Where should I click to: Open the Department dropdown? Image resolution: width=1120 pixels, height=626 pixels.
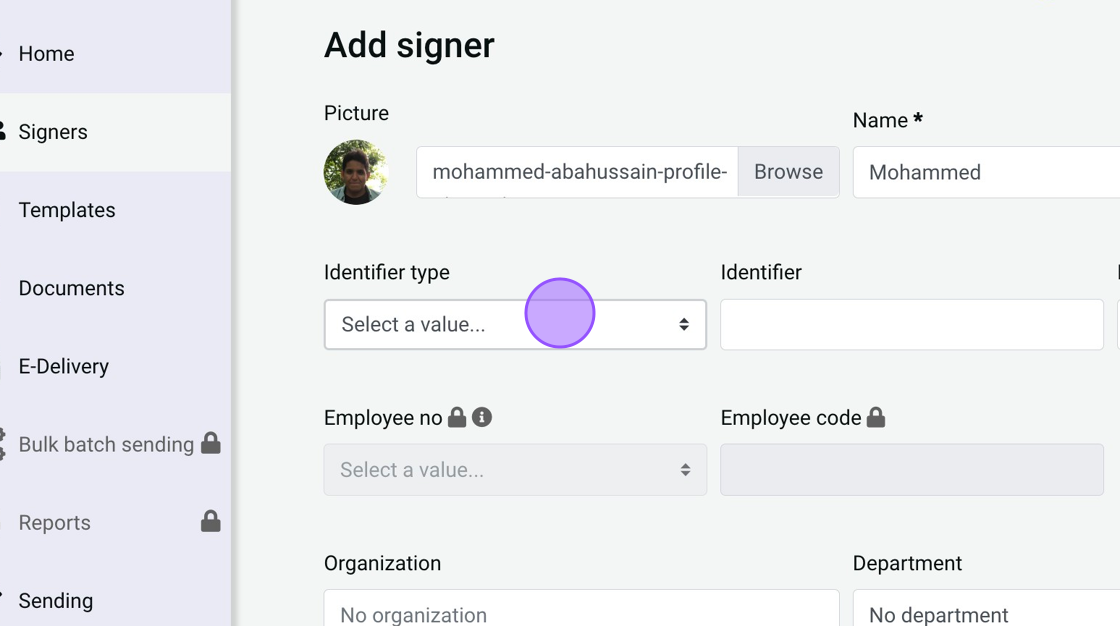985,612
